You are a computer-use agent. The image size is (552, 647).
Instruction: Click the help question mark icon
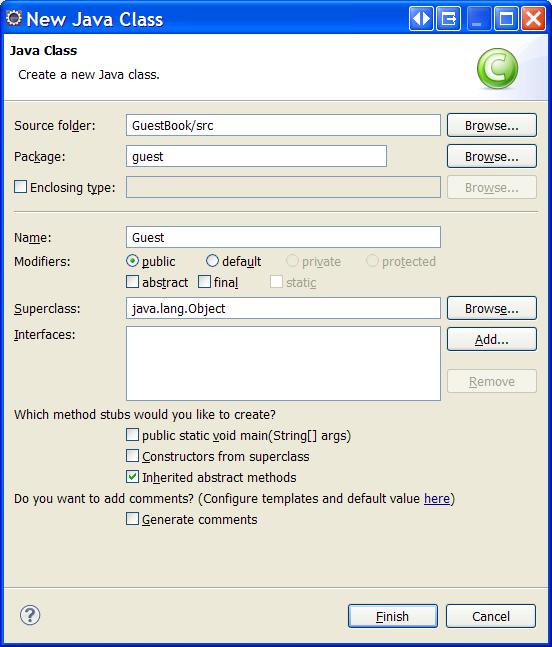pyautogui.click(x=30, y=615)
